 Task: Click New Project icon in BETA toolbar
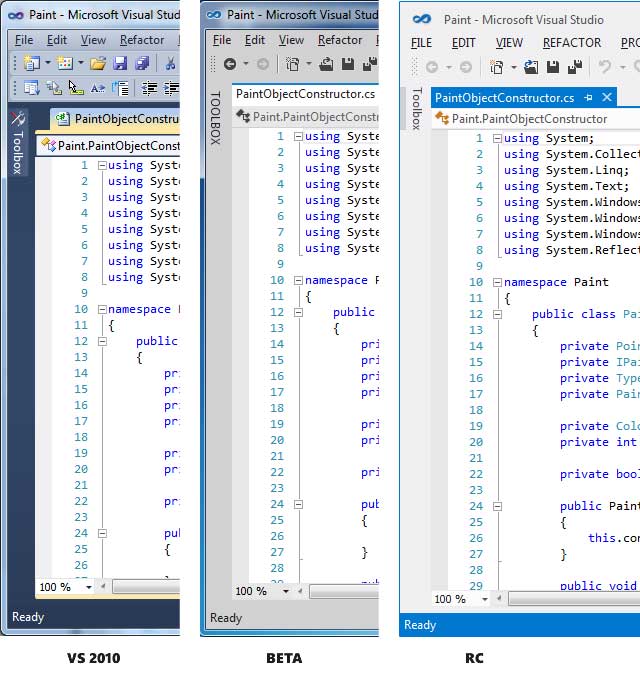[x=293, y=65]
